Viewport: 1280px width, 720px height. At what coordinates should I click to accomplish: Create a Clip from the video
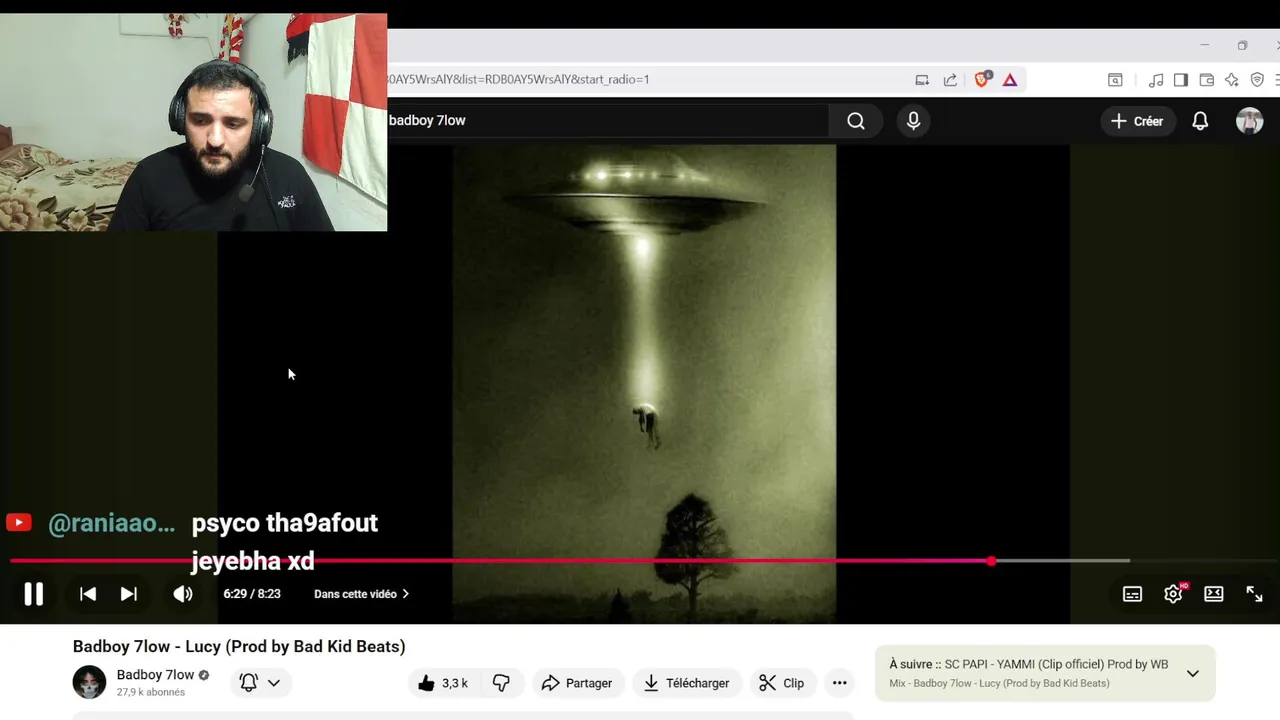tap(781, 683)
